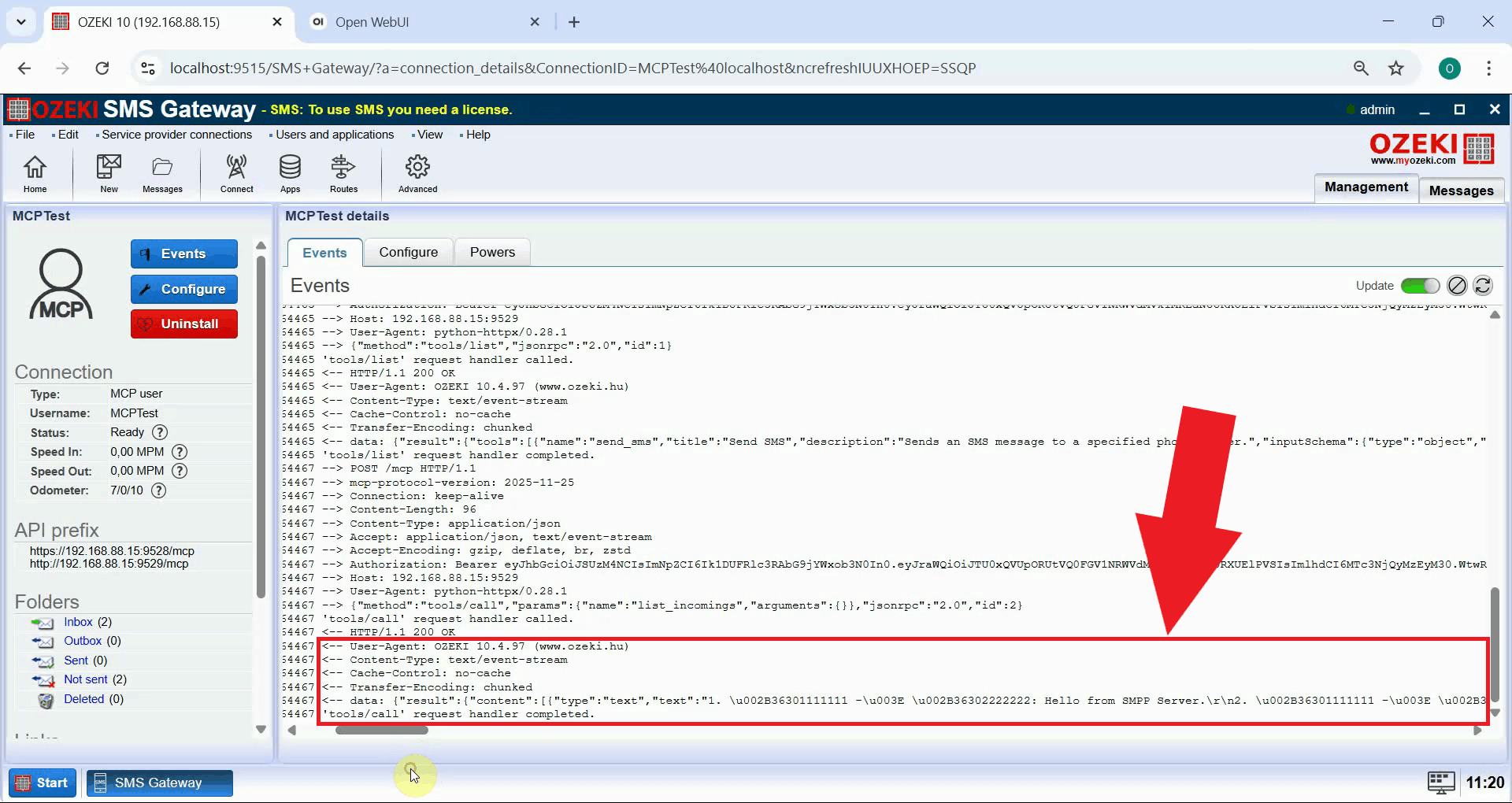Click the Sent folder envelope icon

click(43, 661)
